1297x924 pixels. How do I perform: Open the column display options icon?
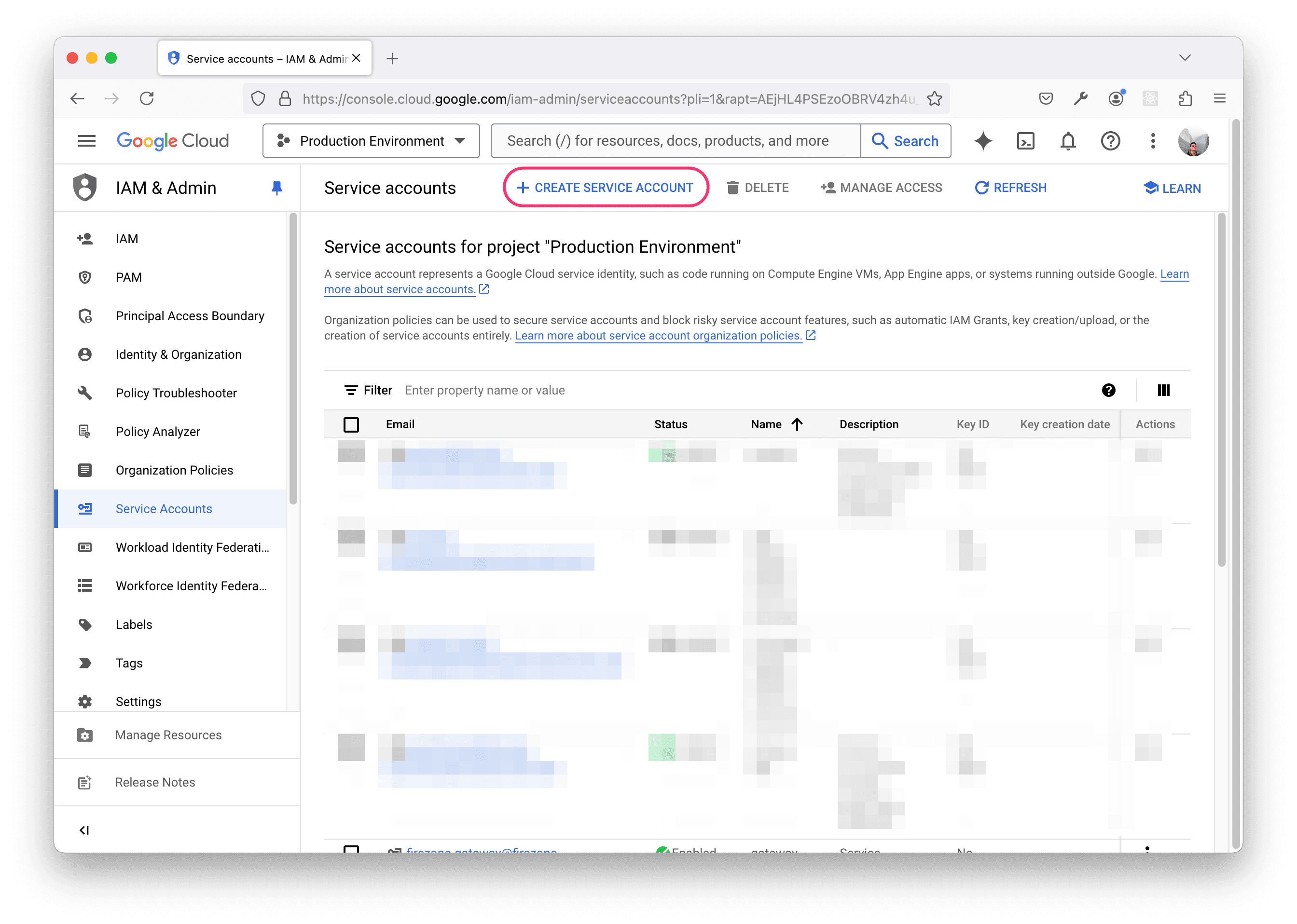[1164, 390]
